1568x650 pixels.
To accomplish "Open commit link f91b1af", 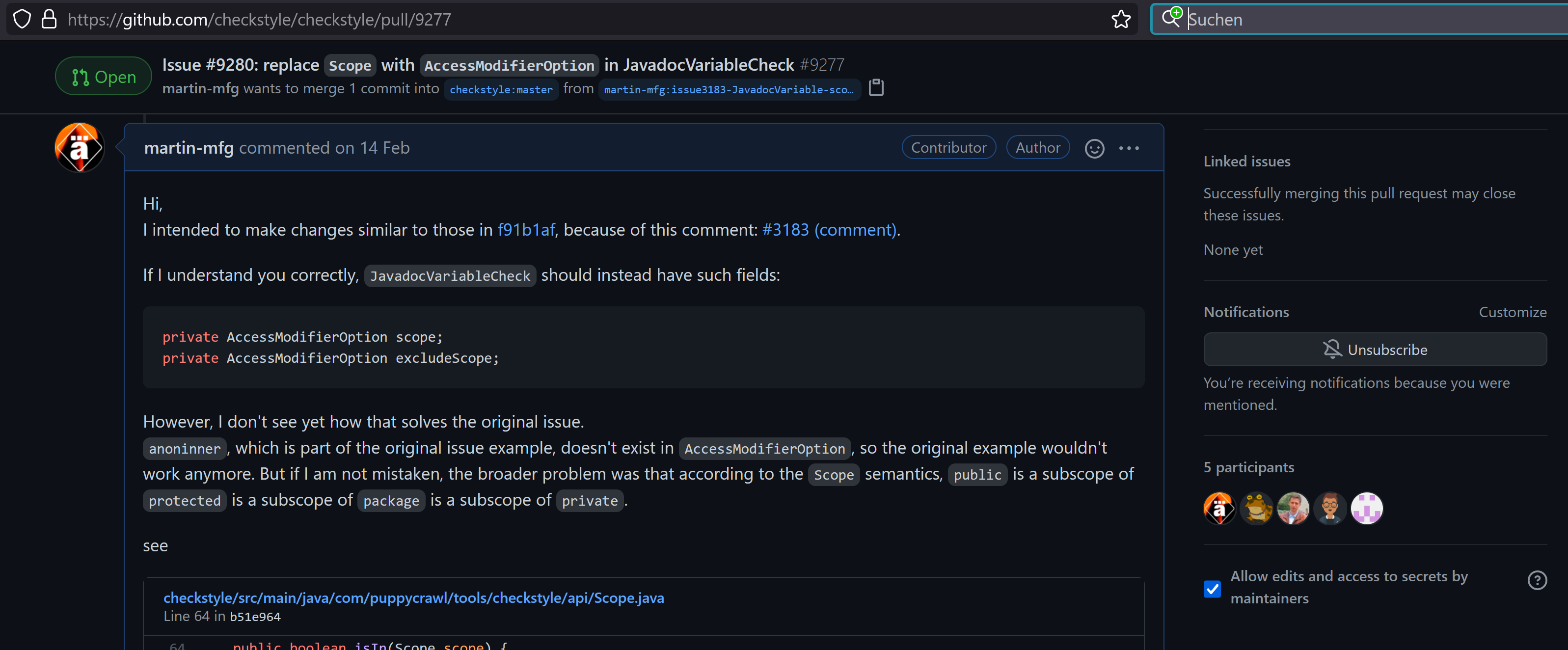I will point(526,230).
